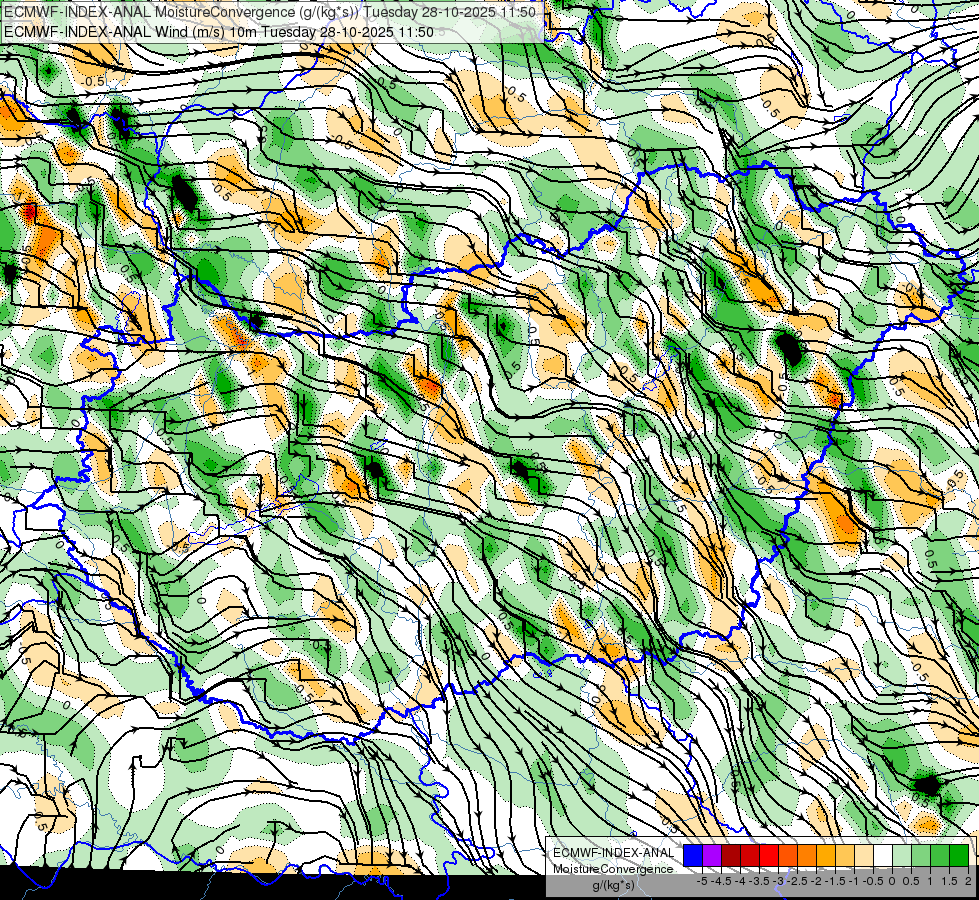Click the -5 tick label on the legend
This screenshot has height=900, width=979.
pos(702,881)
